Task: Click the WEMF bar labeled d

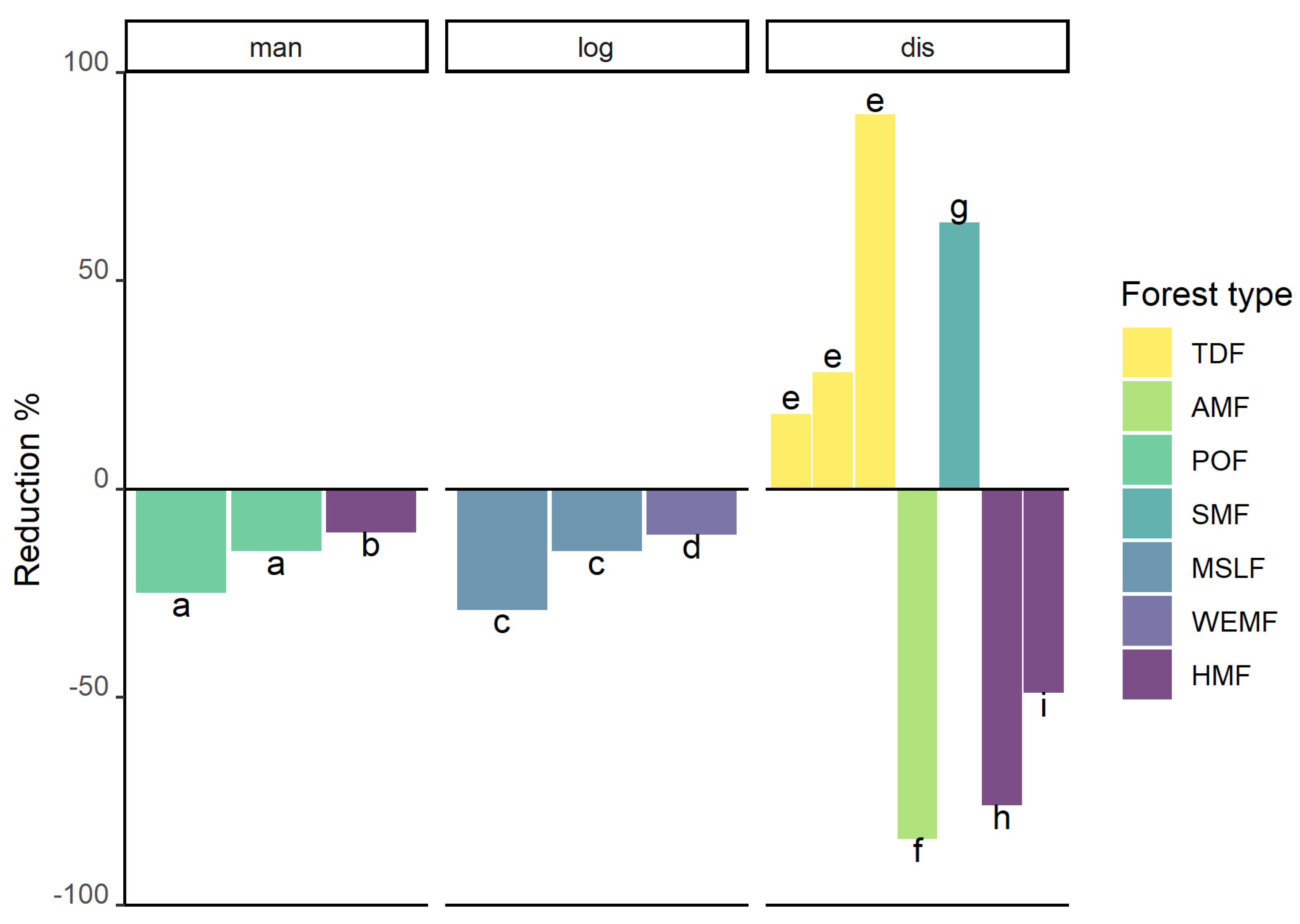Action: click(691, 512)
